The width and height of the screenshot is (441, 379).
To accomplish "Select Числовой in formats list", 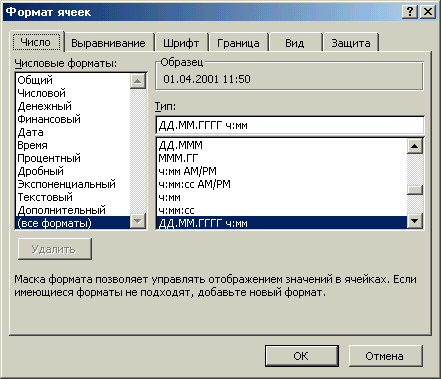I will tap(73, 93).
